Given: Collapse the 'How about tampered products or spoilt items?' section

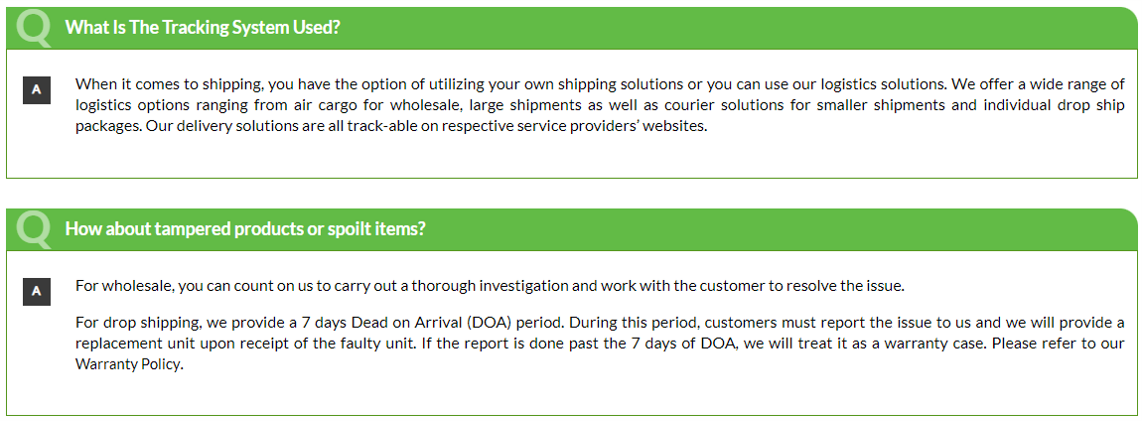Looking at the screenshot, I should pyautogui.click(x=245, y=229).
